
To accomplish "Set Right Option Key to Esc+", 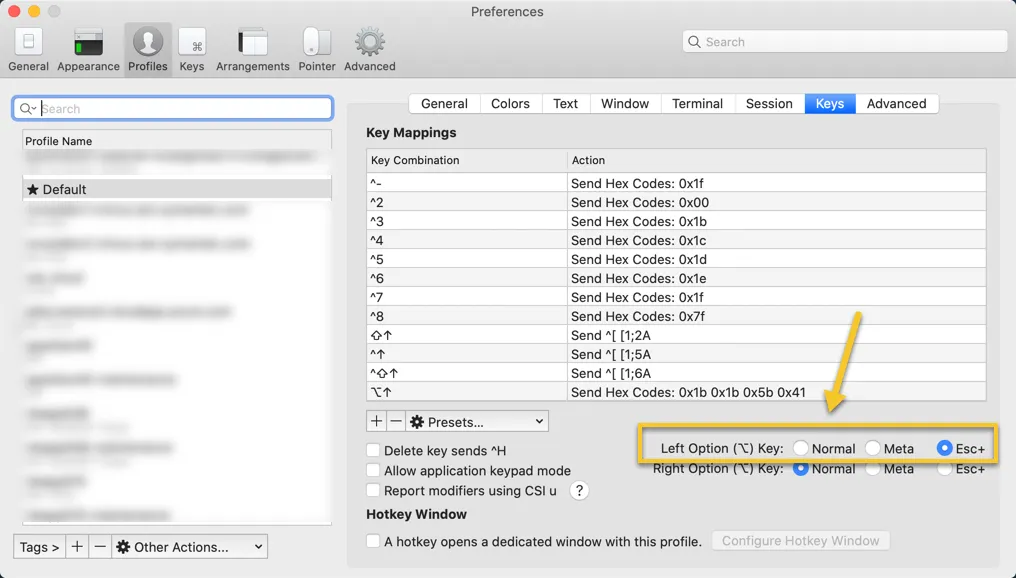I will pos(945,469).
